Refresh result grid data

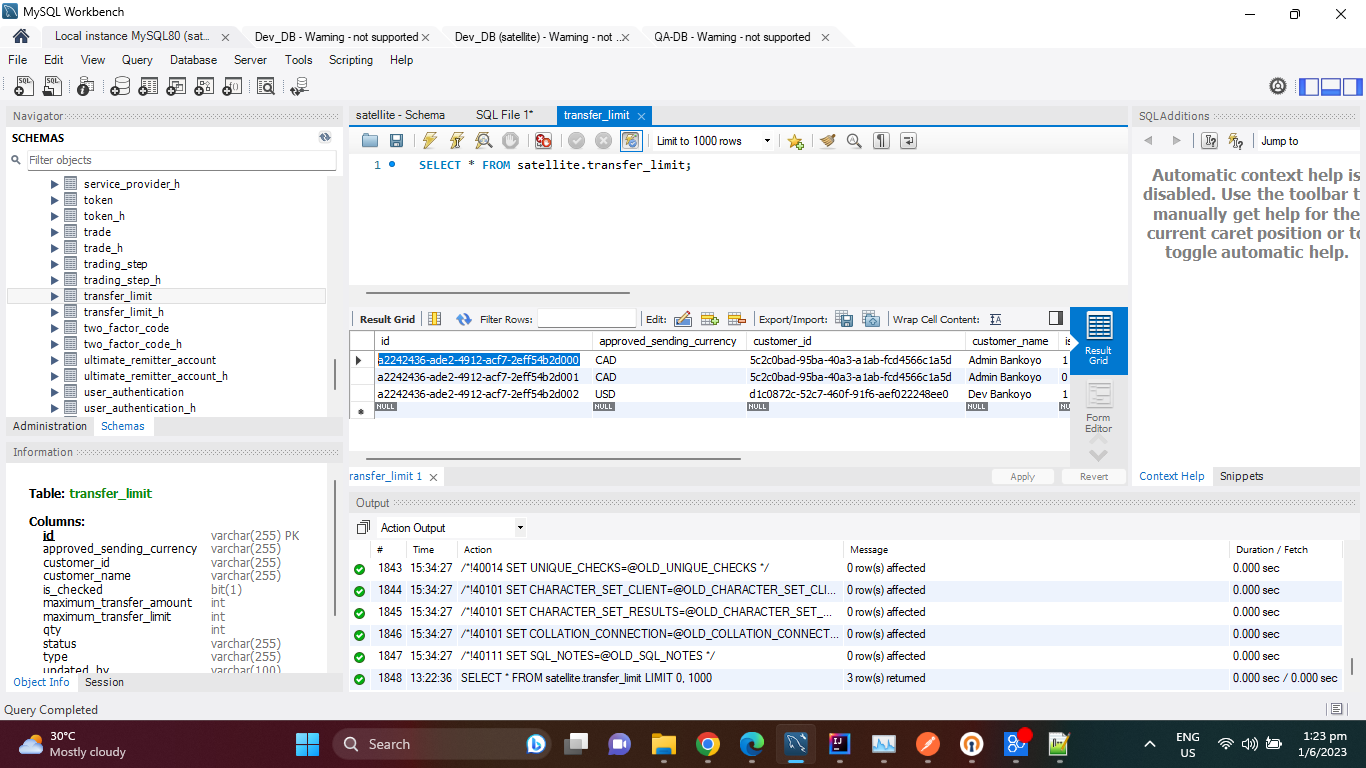[464, 319]
